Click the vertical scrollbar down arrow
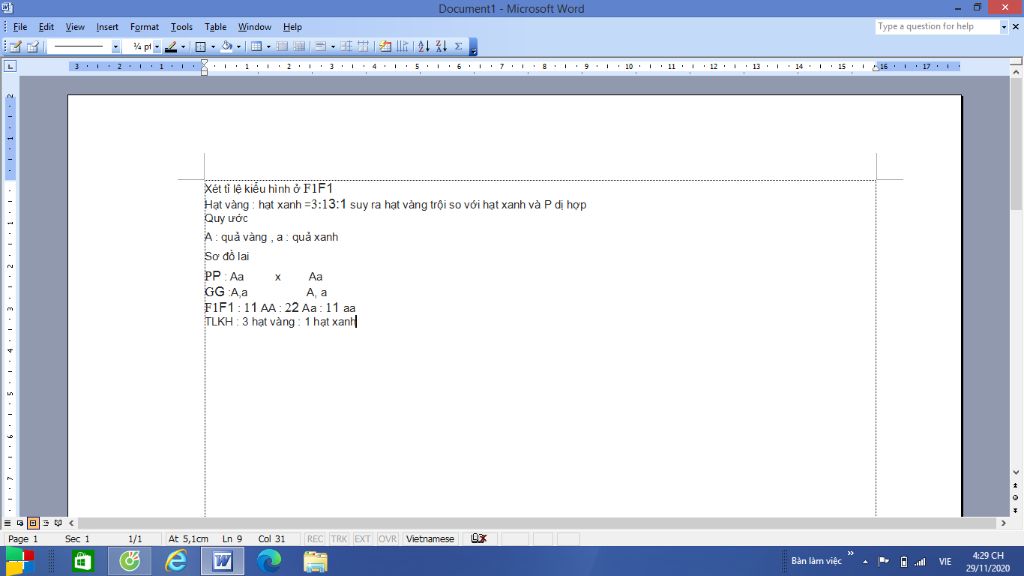Screen dimensions: 1024x576 [x=1016, y=472]
